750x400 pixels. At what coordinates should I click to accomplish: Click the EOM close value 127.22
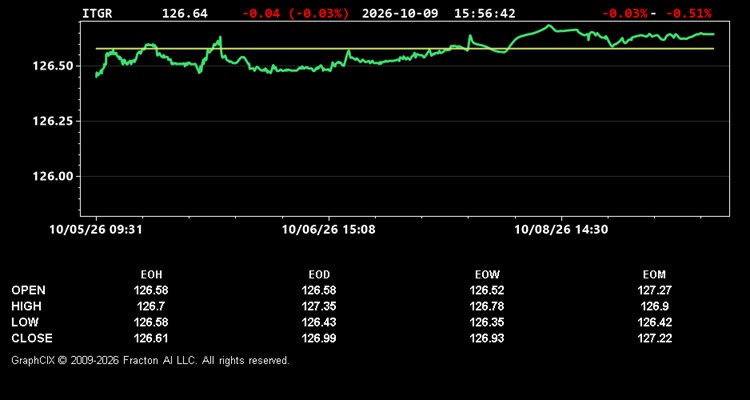pos(654,338)
